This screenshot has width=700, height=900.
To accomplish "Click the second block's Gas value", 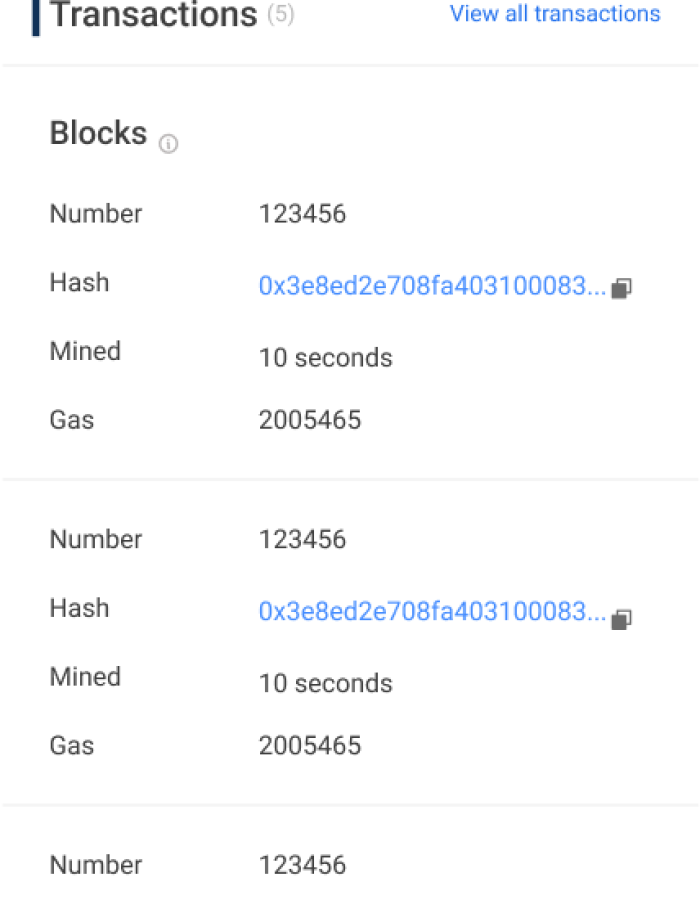I will (309, 745).
